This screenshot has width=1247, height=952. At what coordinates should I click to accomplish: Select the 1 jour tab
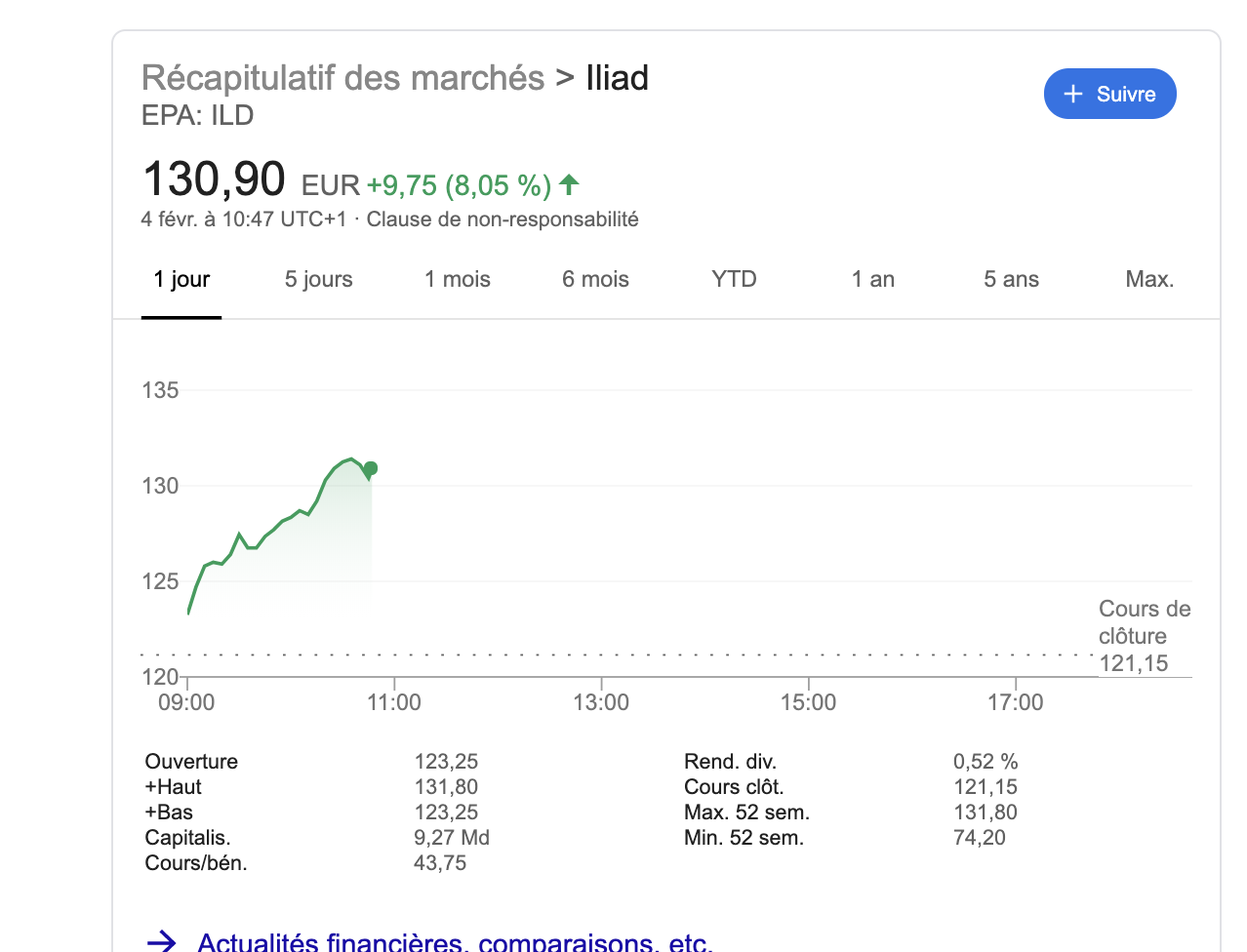point(181,280)
